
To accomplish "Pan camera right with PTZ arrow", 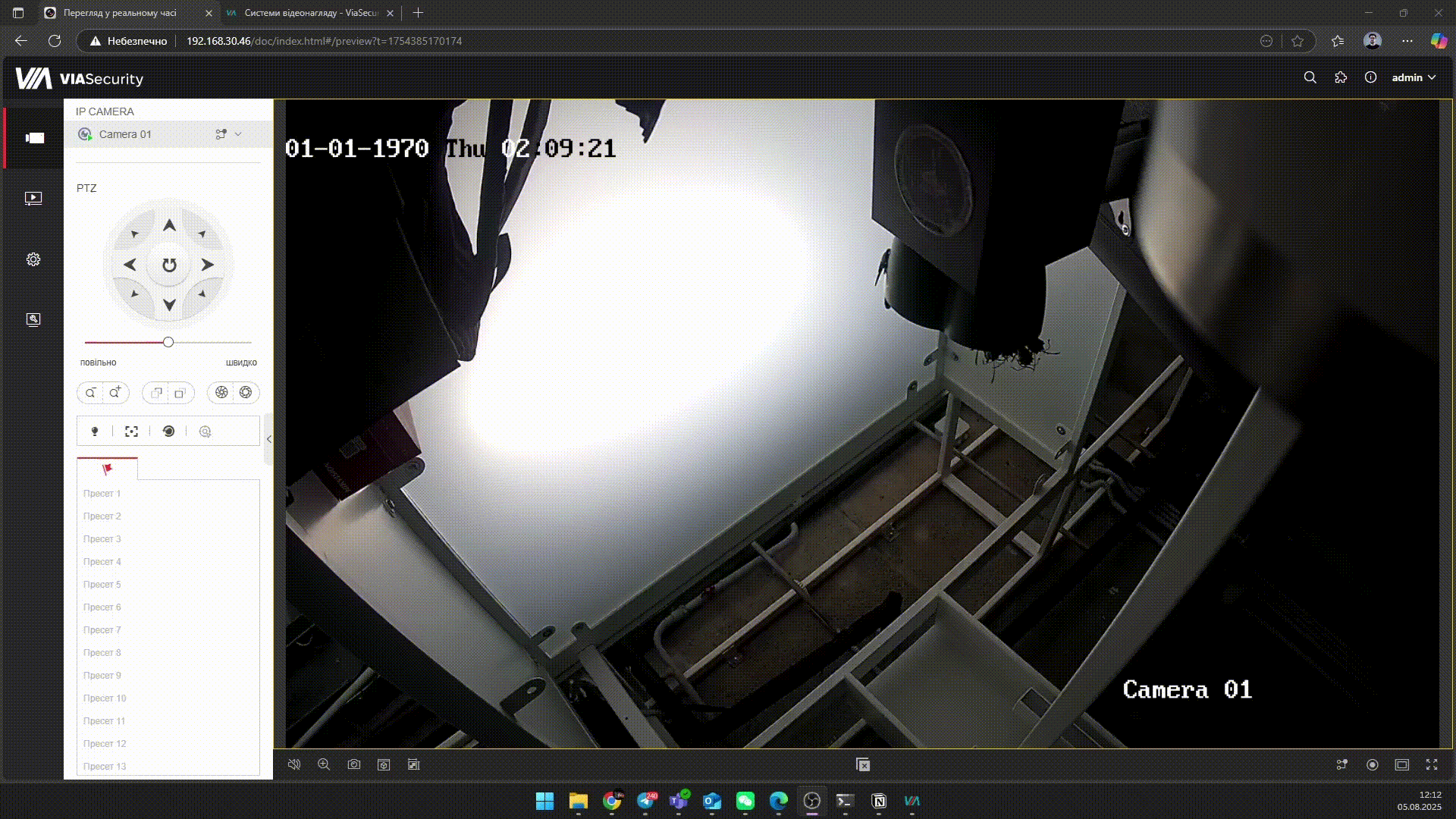I will coord(207,265).
